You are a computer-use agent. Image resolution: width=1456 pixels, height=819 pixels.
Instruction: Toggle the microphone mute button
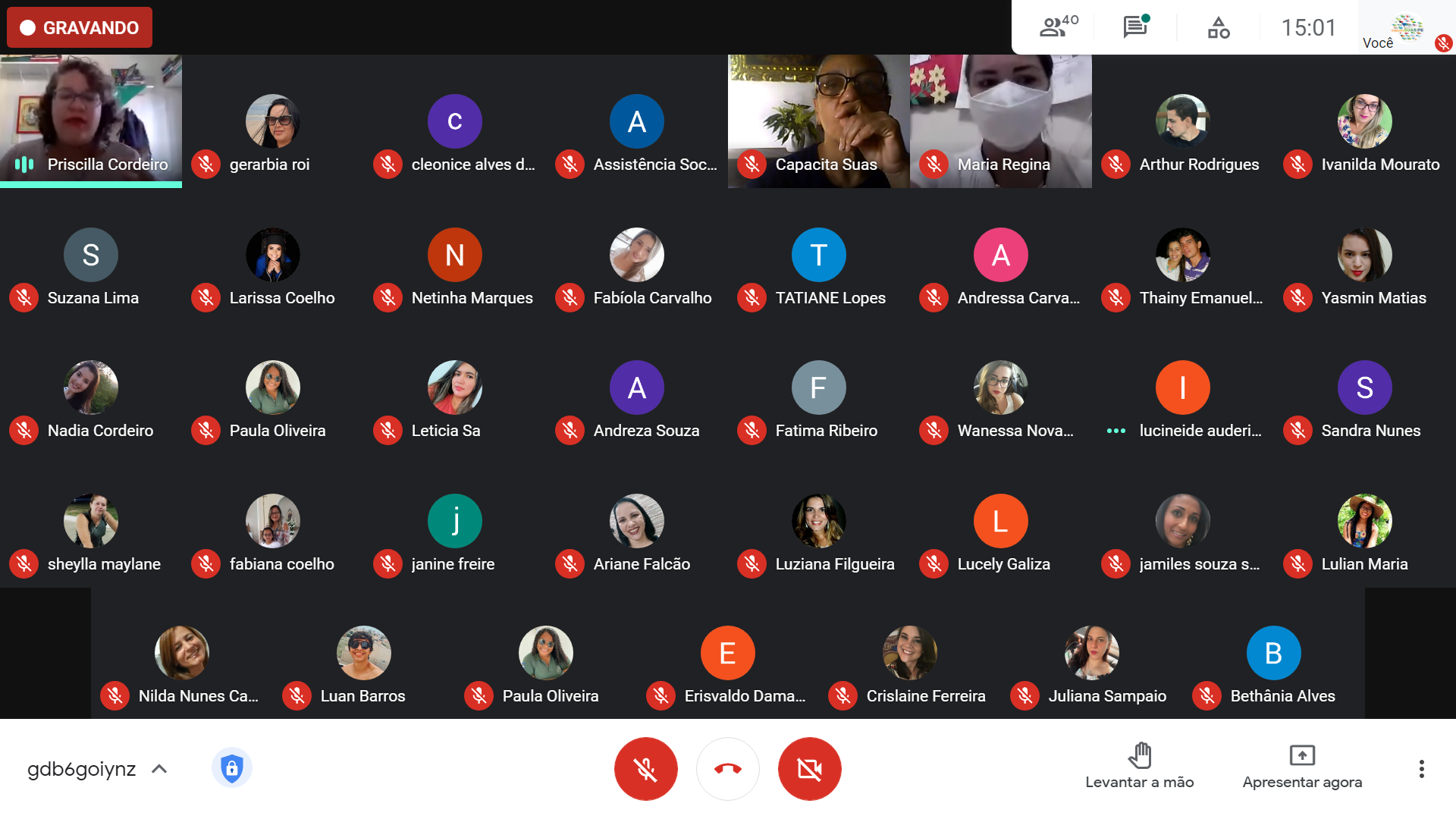click(x=645, y=769)
